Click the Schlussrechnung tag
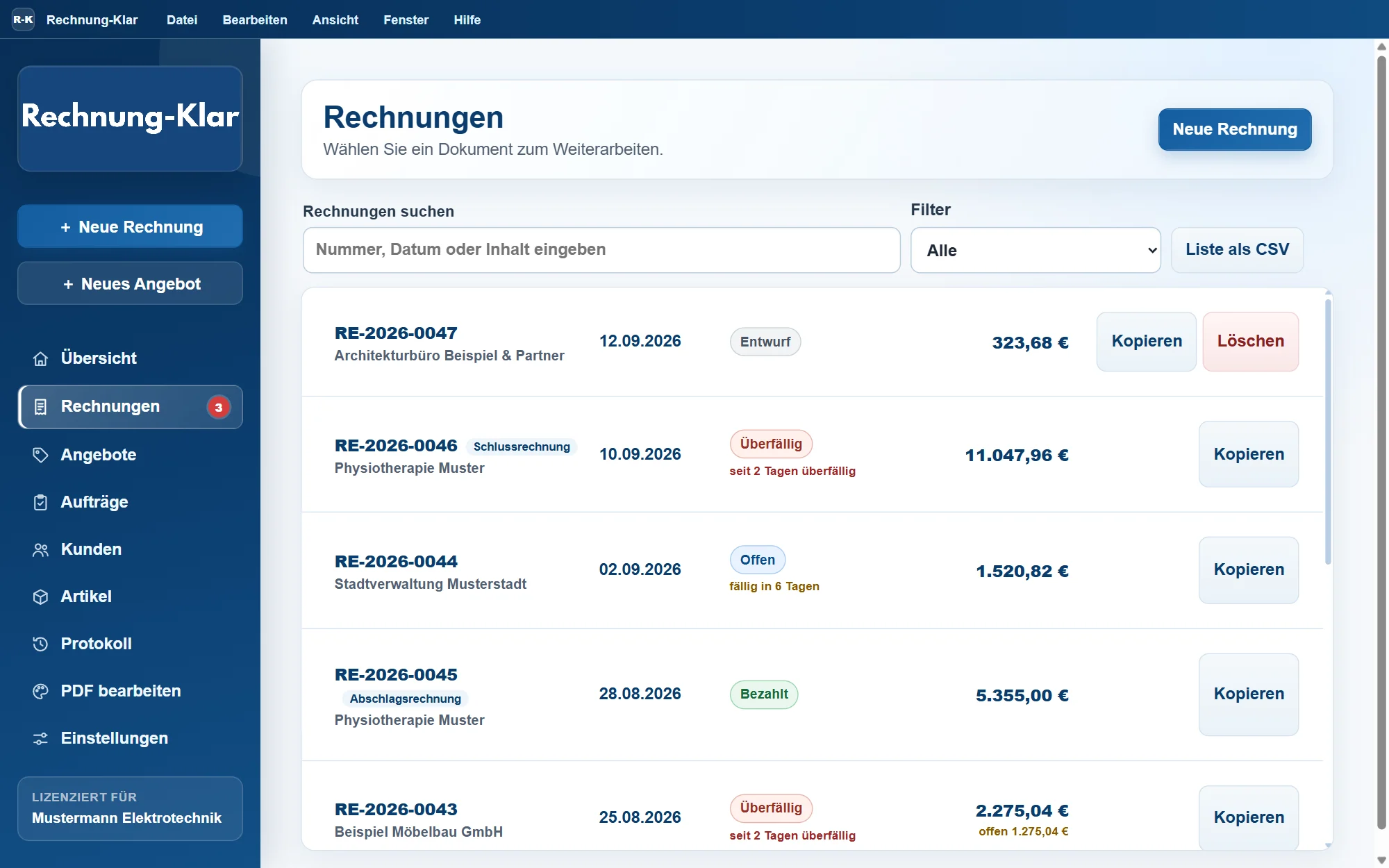 [x=522, y=446]
